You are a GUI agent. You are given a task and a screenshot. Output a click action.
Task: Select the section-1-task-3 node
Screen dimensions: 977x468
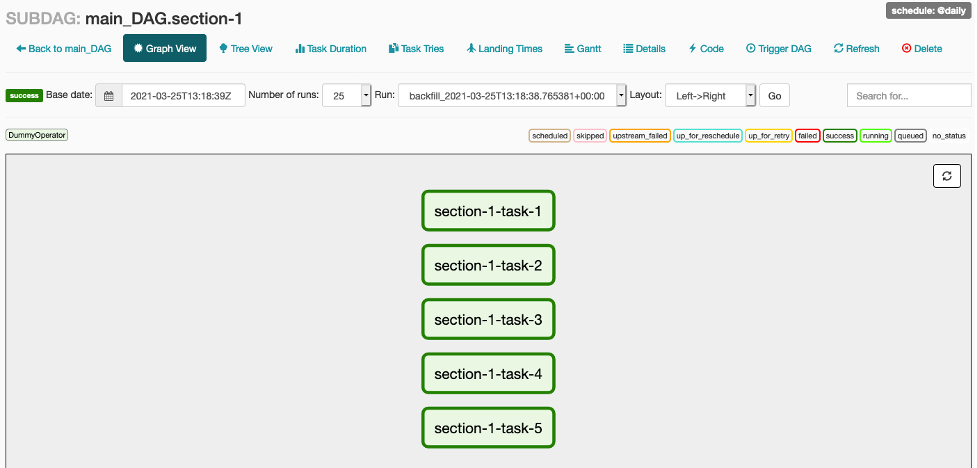pyautogui.click(x=488, y=320)
